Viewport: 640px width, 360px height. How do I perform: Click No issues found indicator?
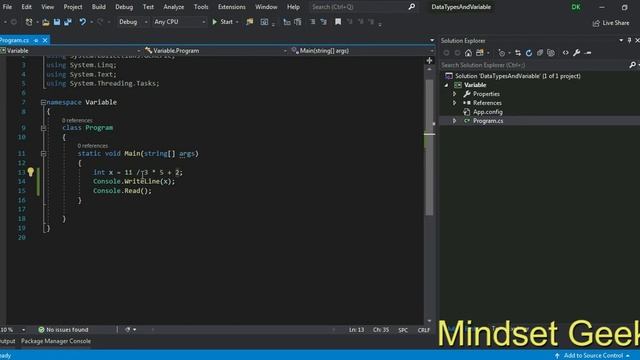pos(63,329)
